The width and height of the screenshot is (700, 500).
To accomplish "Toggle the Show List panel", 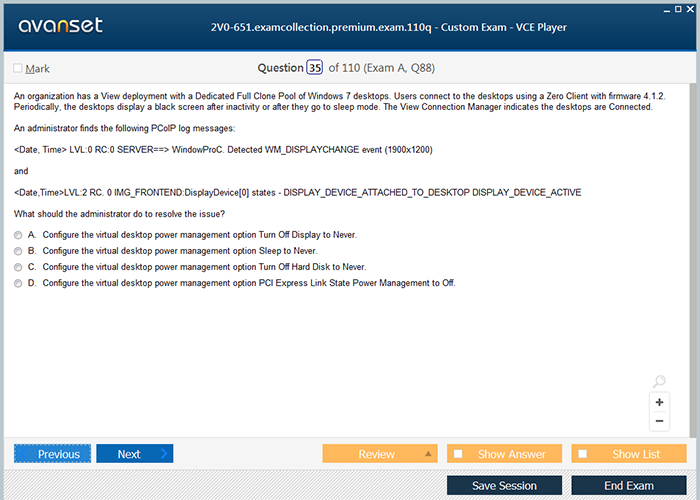I will point(628,454).
